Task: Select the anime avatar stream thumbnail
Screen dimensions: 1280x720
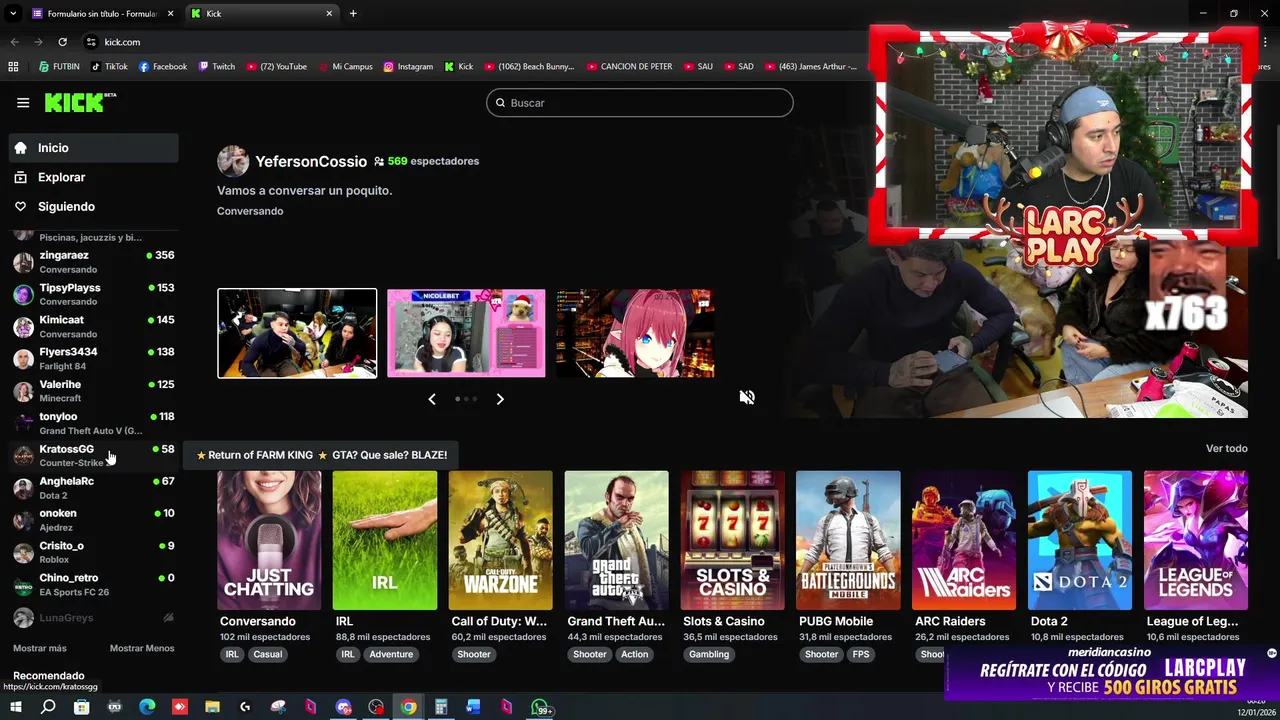Action: pos(635,333)
